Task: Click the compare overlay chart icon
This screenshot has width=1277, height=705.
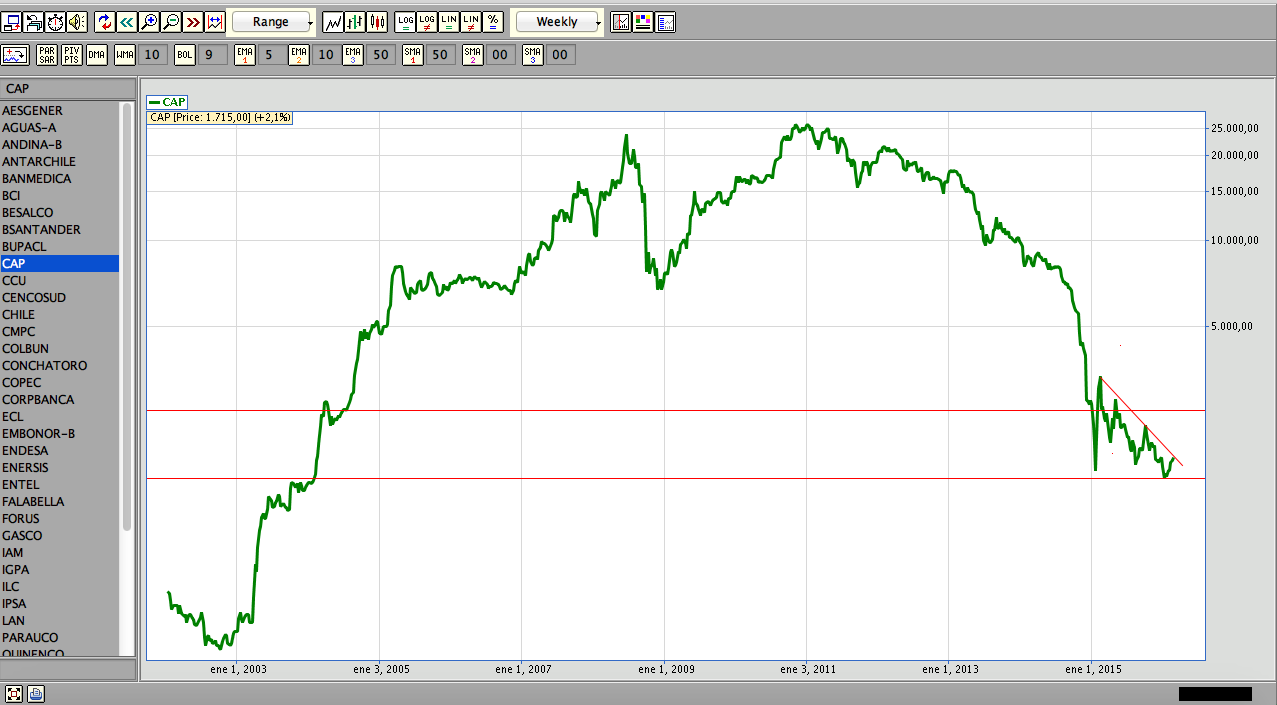Action: tap(15, 55)
